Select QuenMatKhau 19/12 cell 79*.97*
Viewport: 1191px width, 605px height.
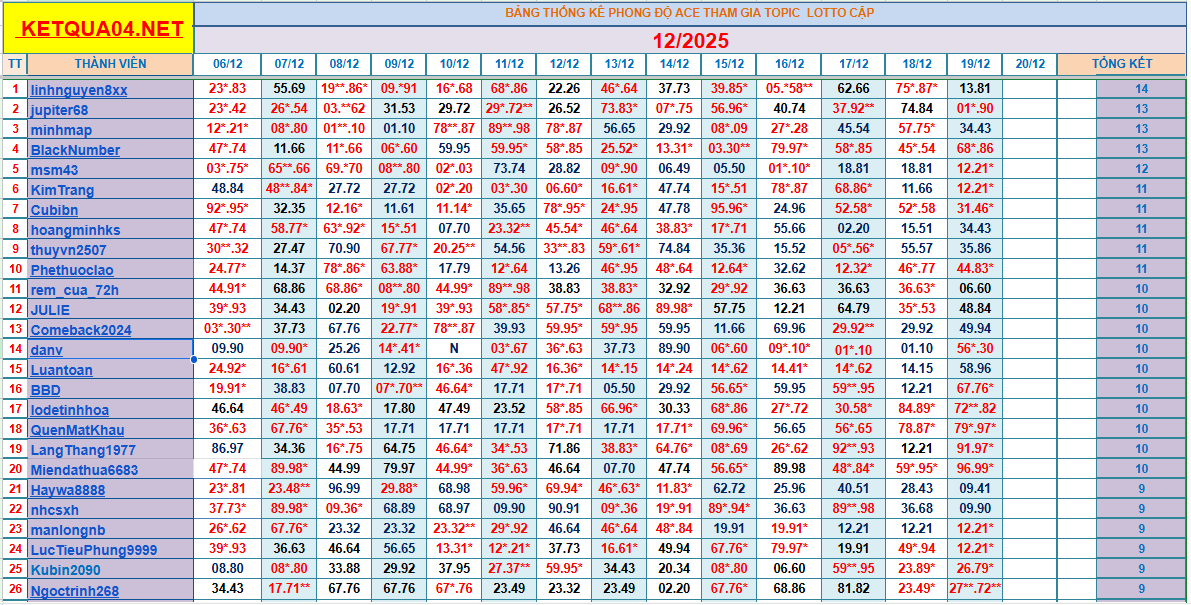(975, 429)
